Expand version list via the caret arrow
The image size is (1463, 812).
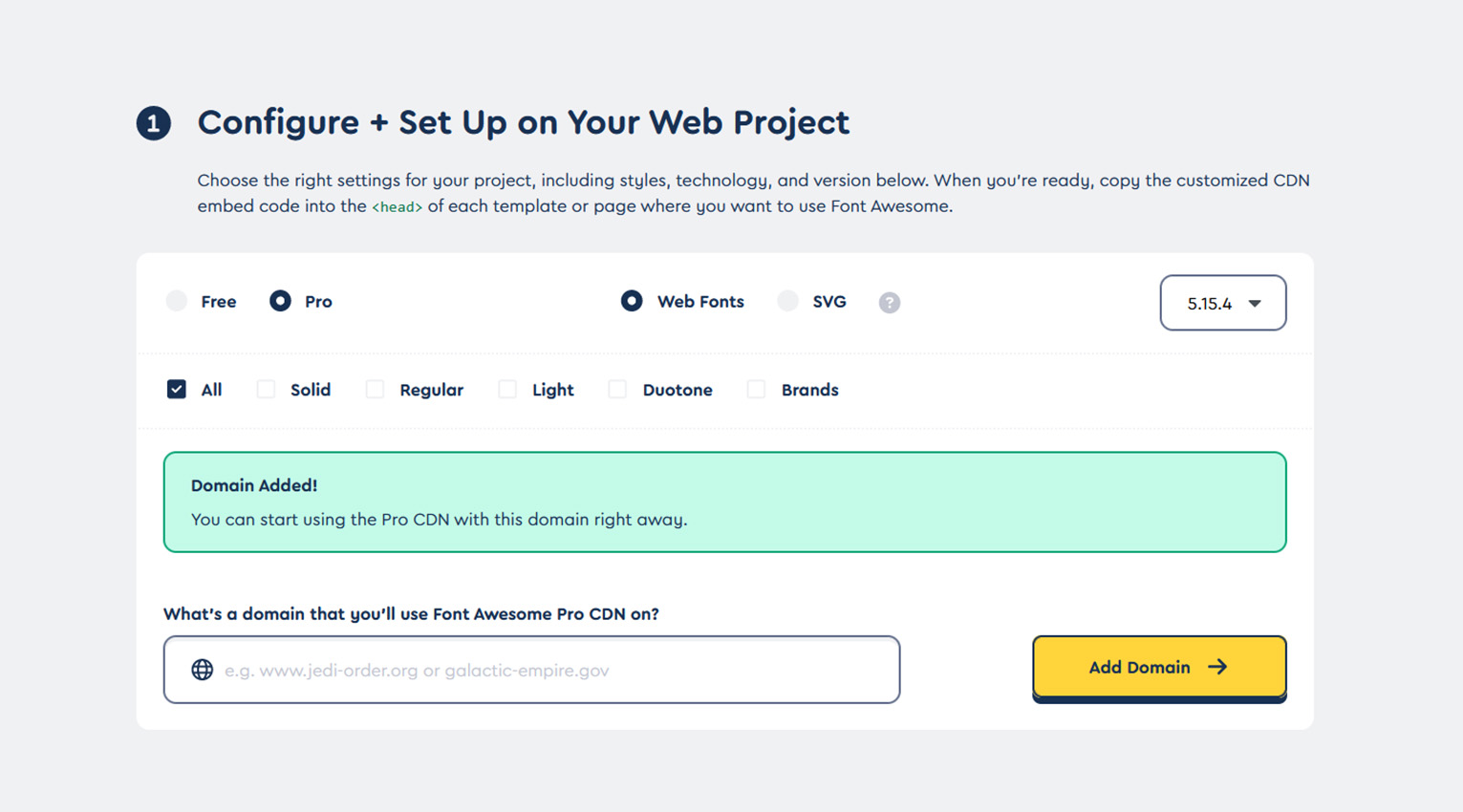pos(1255,304)
